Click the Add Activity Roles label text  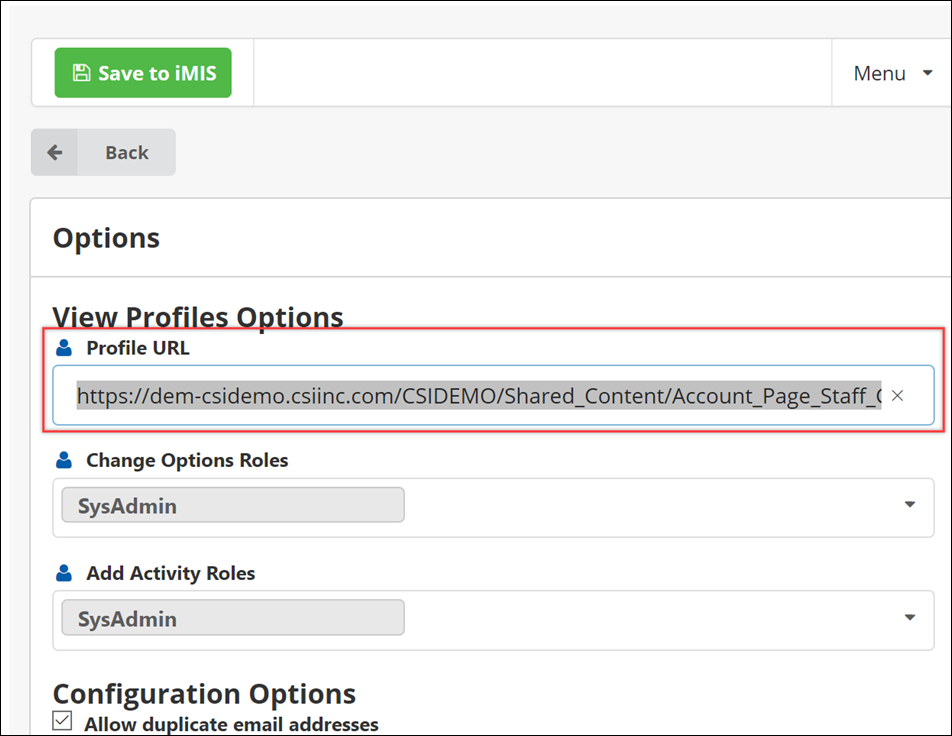click(x=171, y=574)
